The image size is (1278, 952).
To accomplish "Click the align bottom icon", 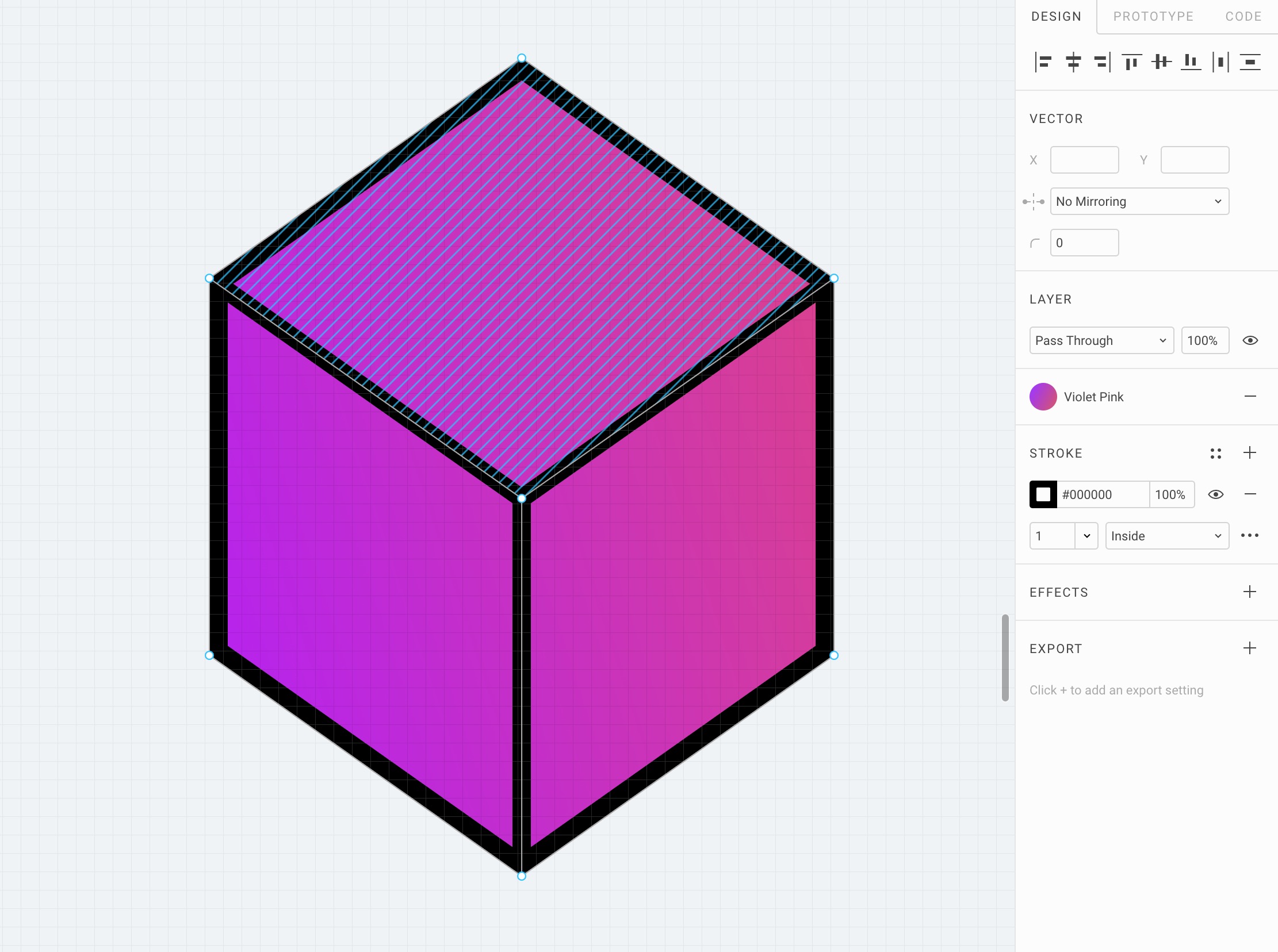I will click(1191, 62).
